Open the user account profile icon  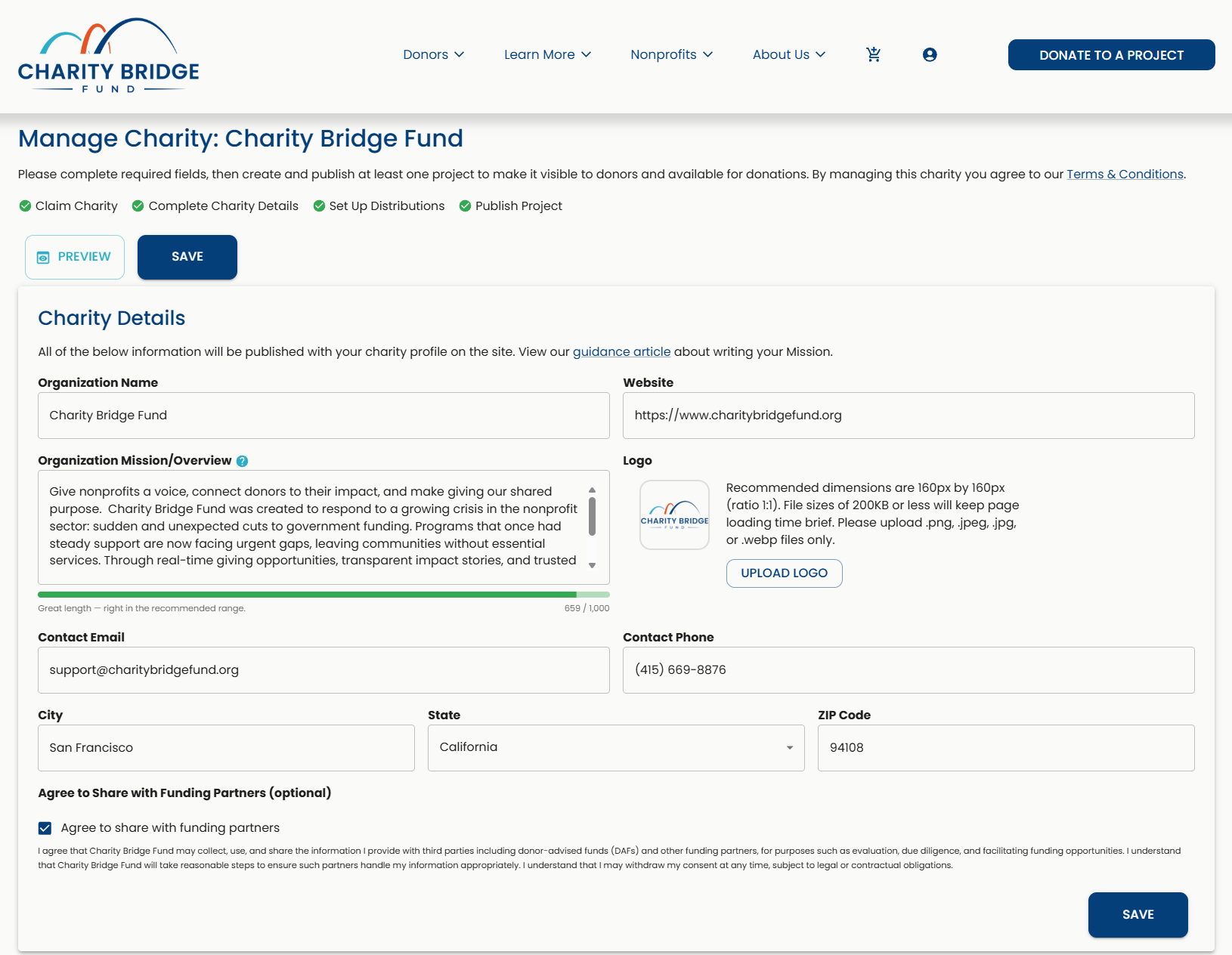[930, 54]
